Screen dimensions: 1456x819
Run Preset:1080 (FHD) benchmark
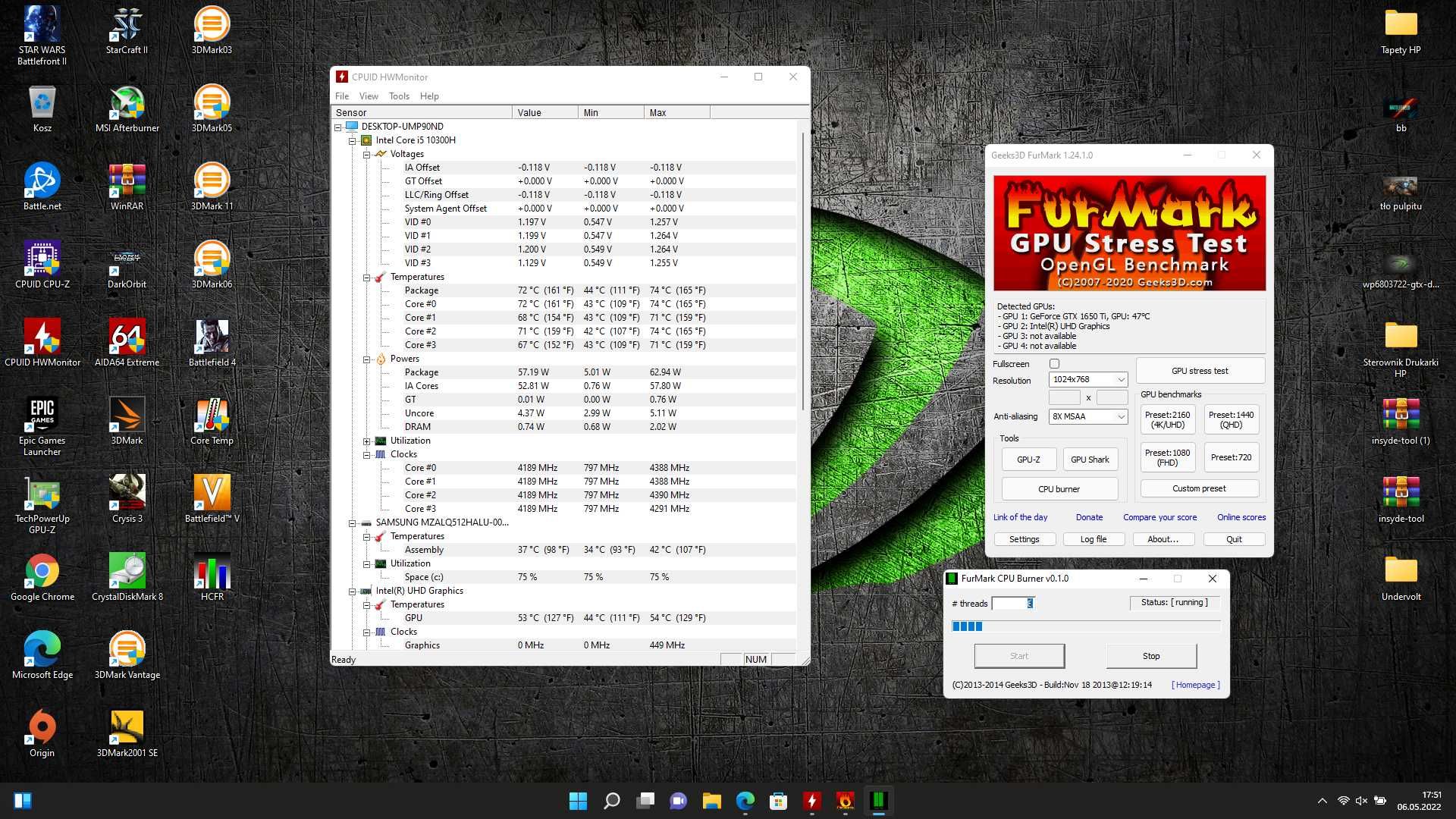tap(1167, 457)
